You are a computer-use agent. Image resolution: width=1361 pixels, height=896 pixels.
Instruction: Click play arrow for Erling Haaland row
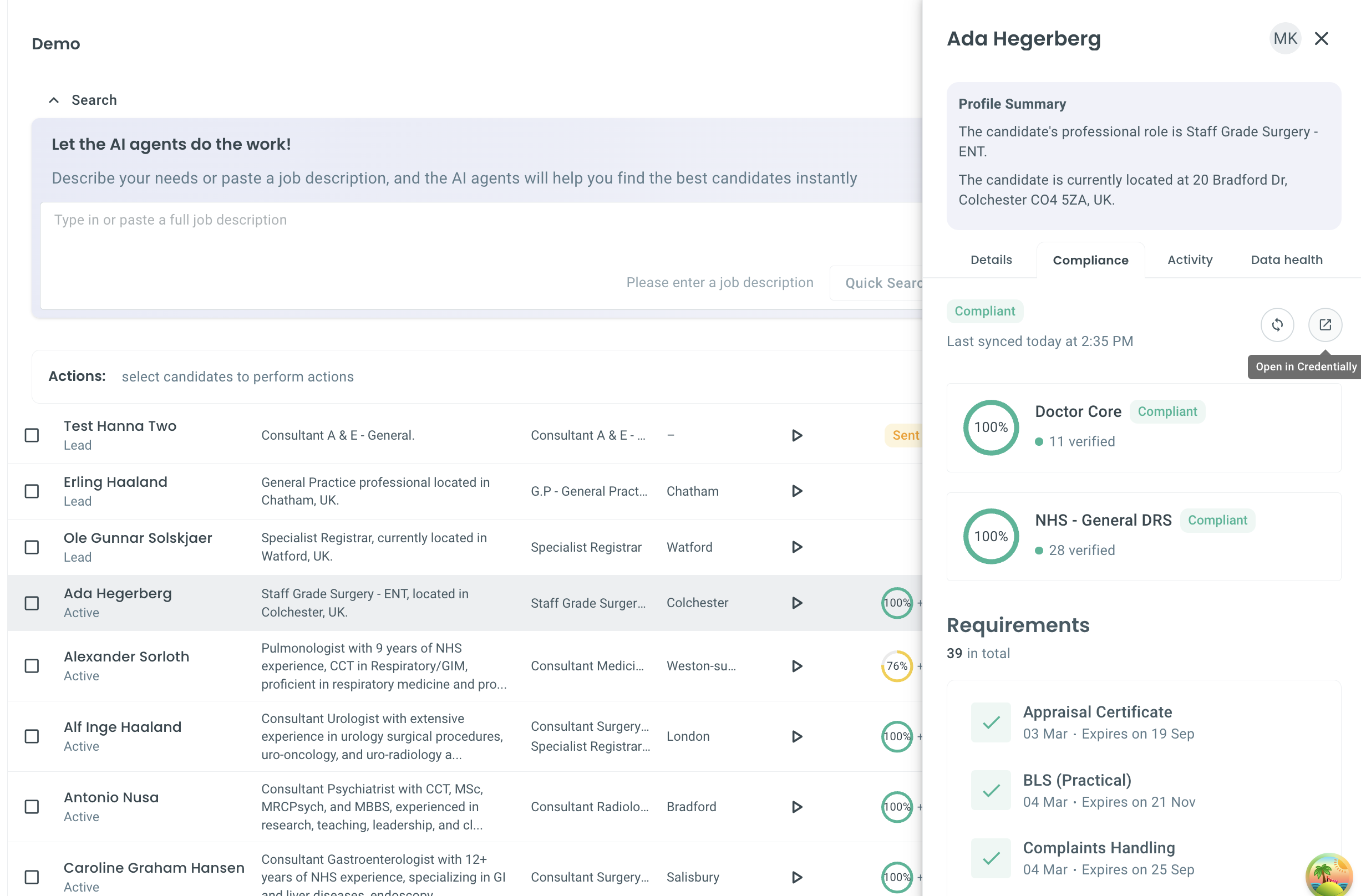tap(796, 491)
